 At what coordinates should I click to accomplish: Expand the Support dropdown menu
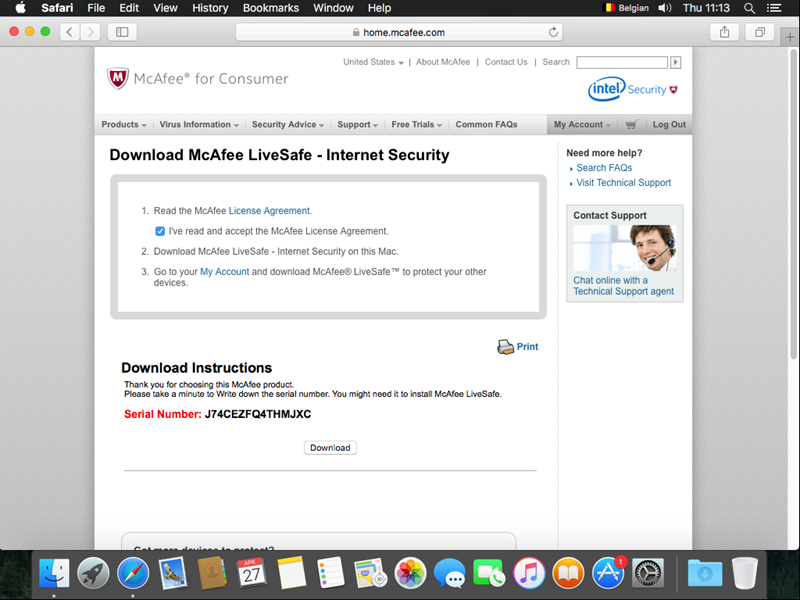pos(358,124)
